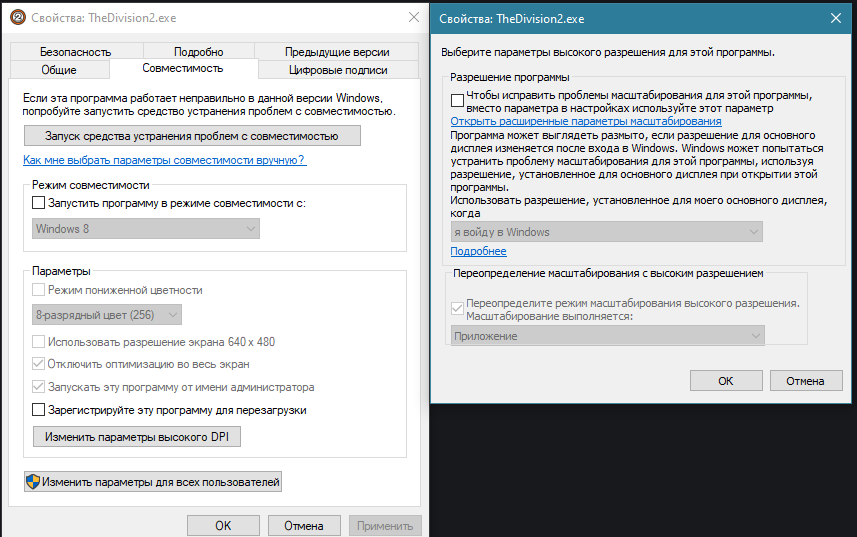Switch to the Безопасность tab
The height and width of the screenshot is (537, 857).
pos(76,52)
